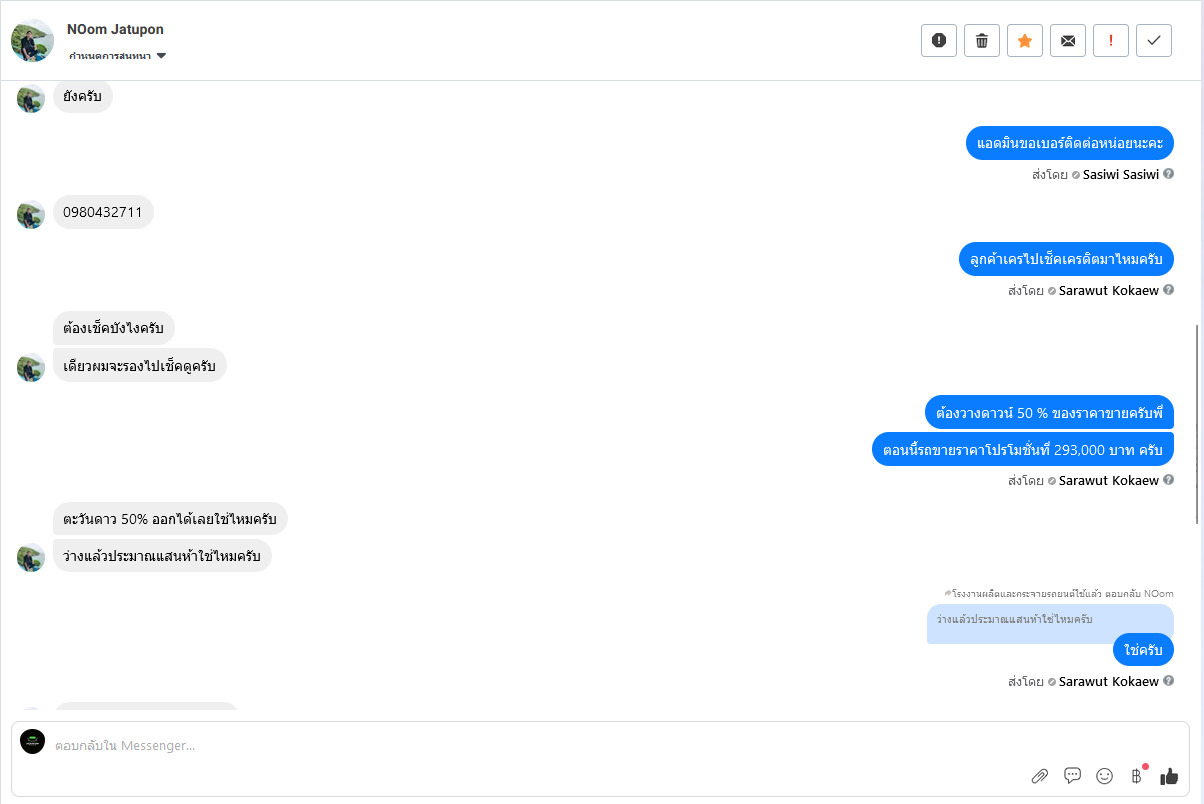This screenshot has height=804, width=1204.
Task: Flag conversation with red exclamation icon
Action: pos(1111,41)
